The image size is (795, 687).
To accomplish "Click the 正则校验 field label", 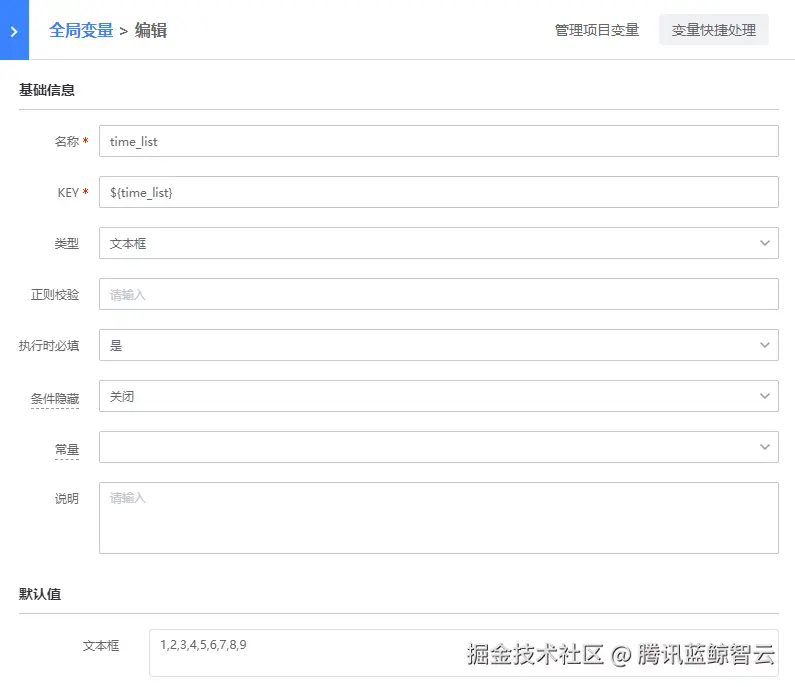I will tap(55, 295).
